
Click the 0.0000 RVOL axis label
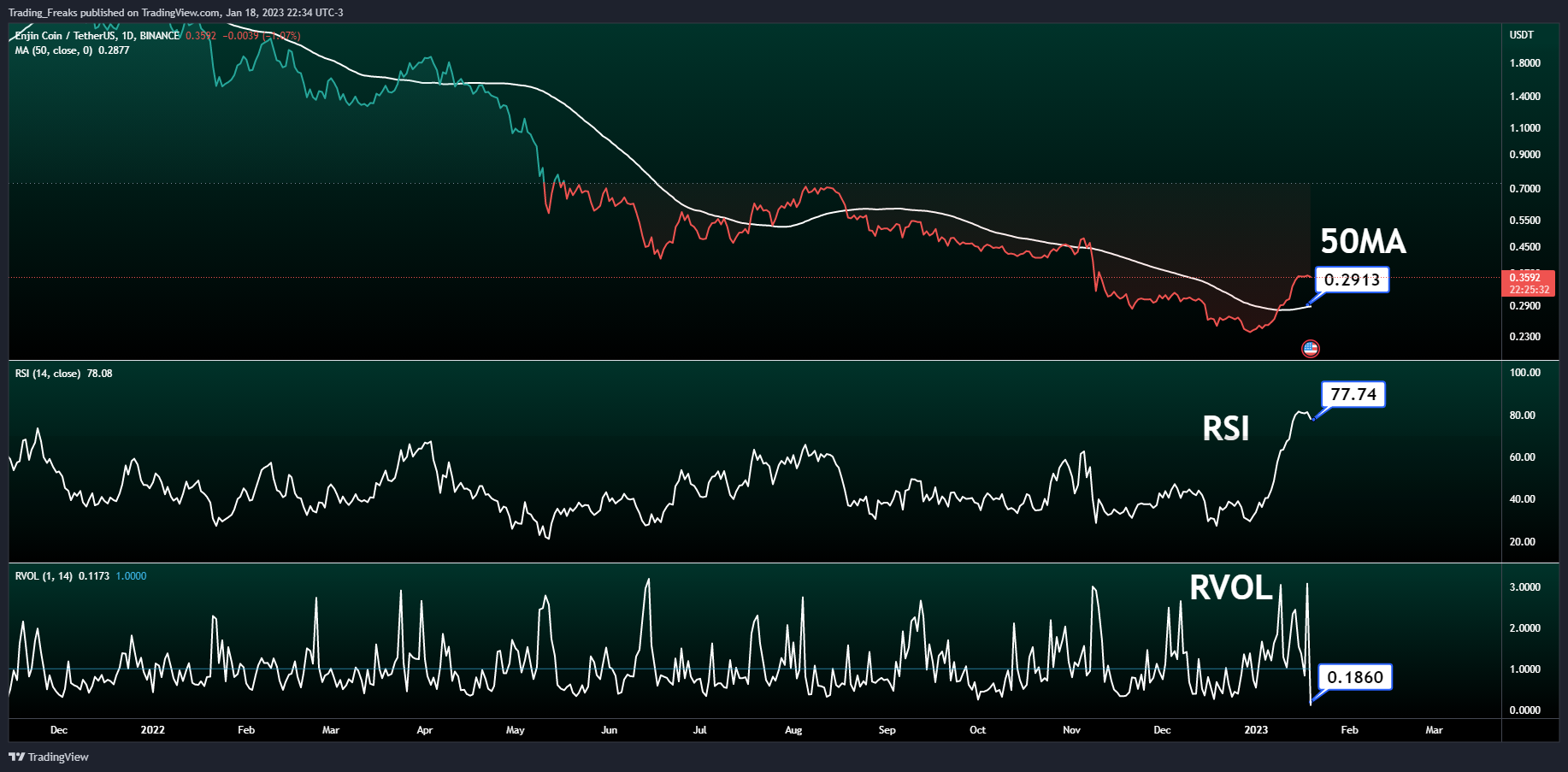pyautogui.click(x=1525, y=710)
